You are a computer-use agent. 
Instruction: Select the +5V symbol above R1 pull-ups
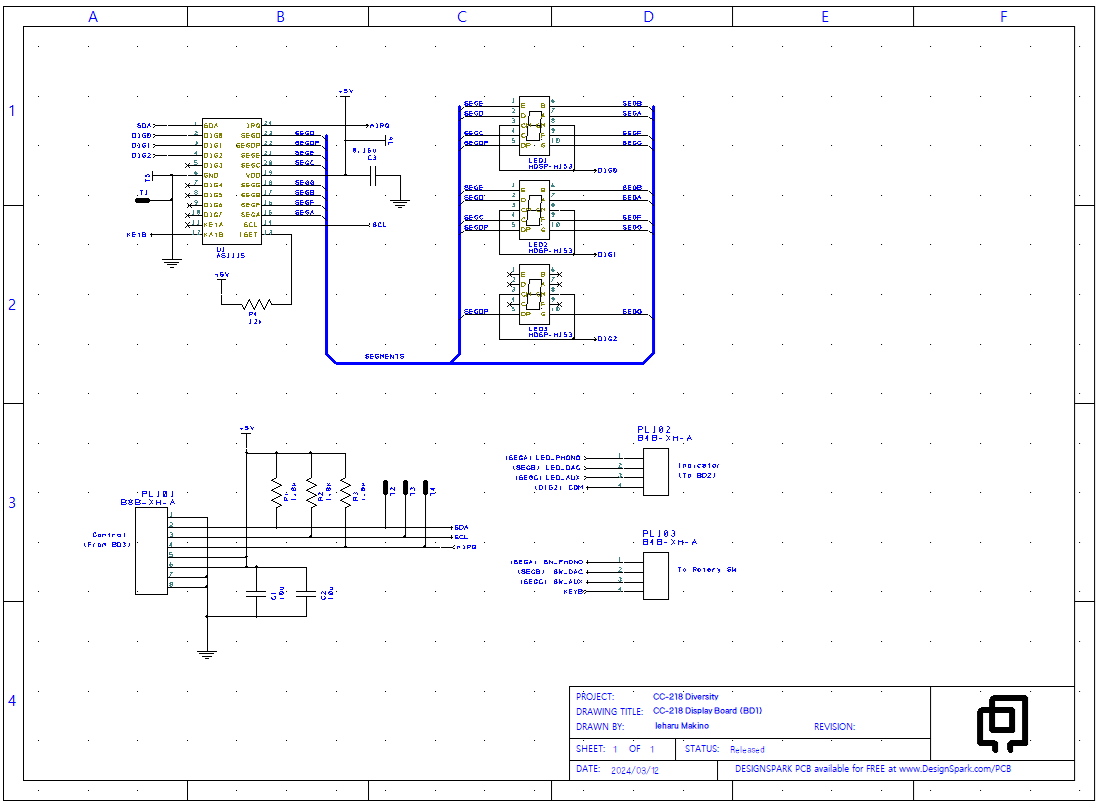point(247,431)
